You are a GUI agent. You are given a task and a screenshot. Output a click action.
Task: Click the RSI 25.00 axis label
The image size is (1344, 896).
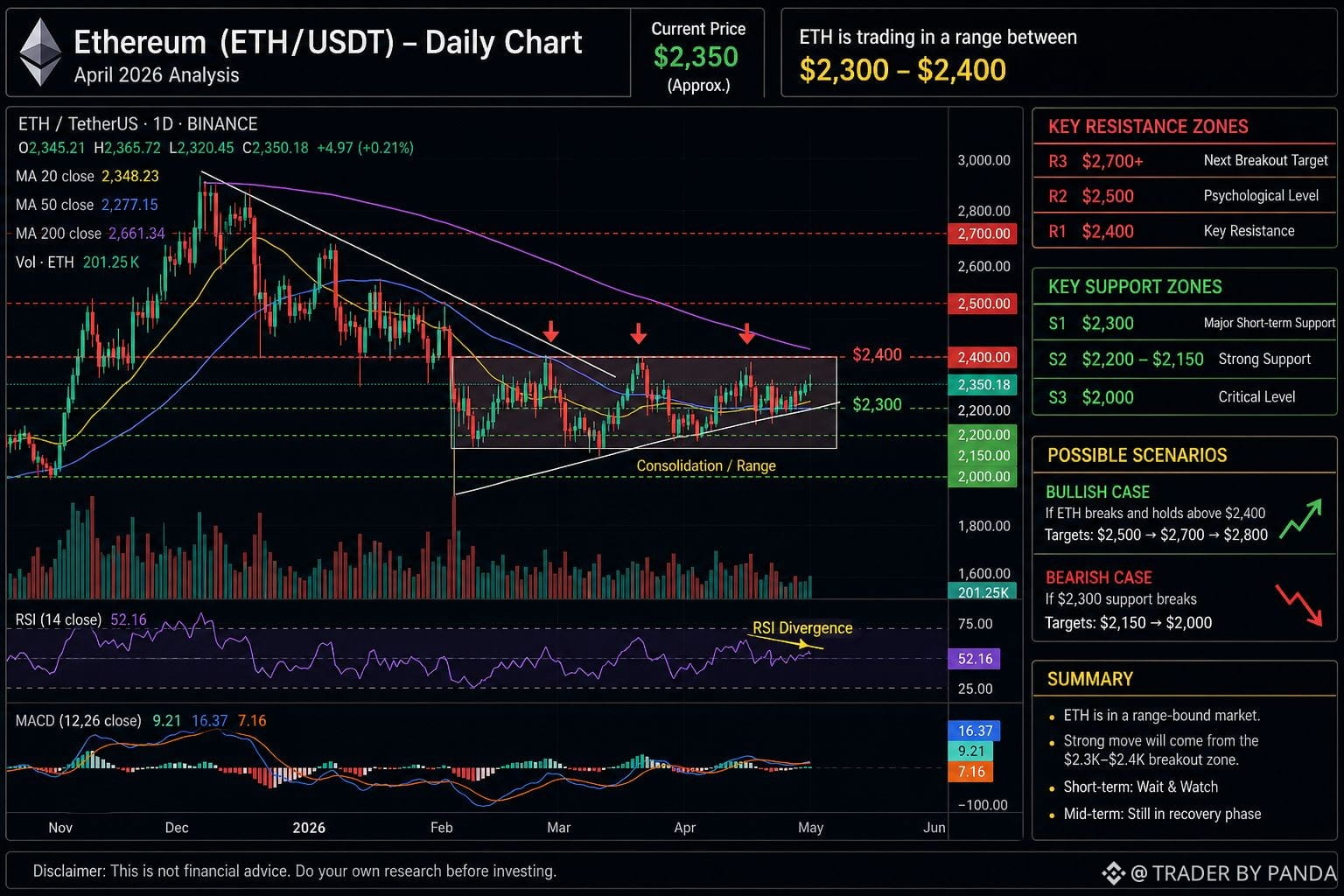tap(975, 689)
